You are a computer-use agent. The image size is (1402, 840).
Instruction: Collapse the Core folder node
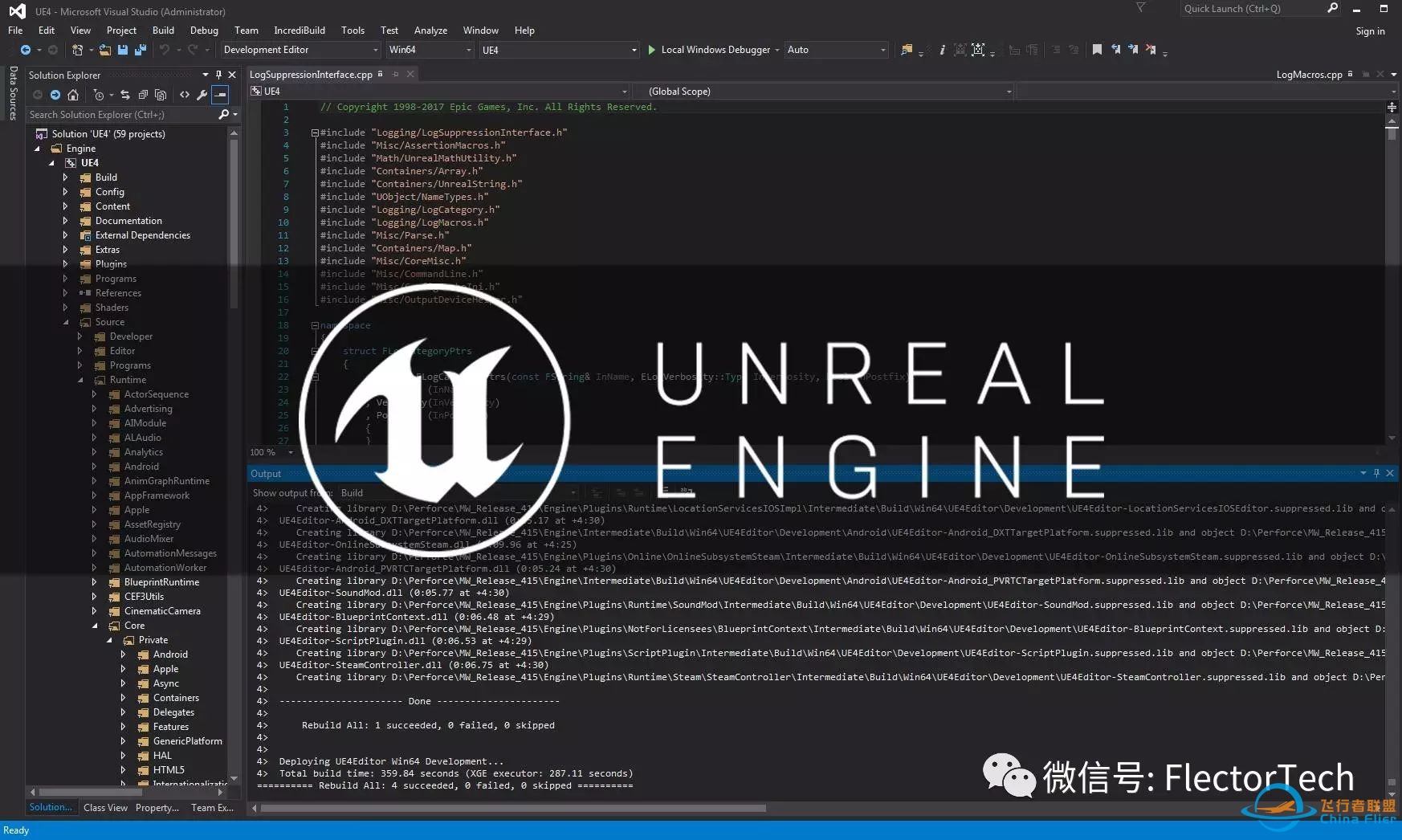click(95, 626)
